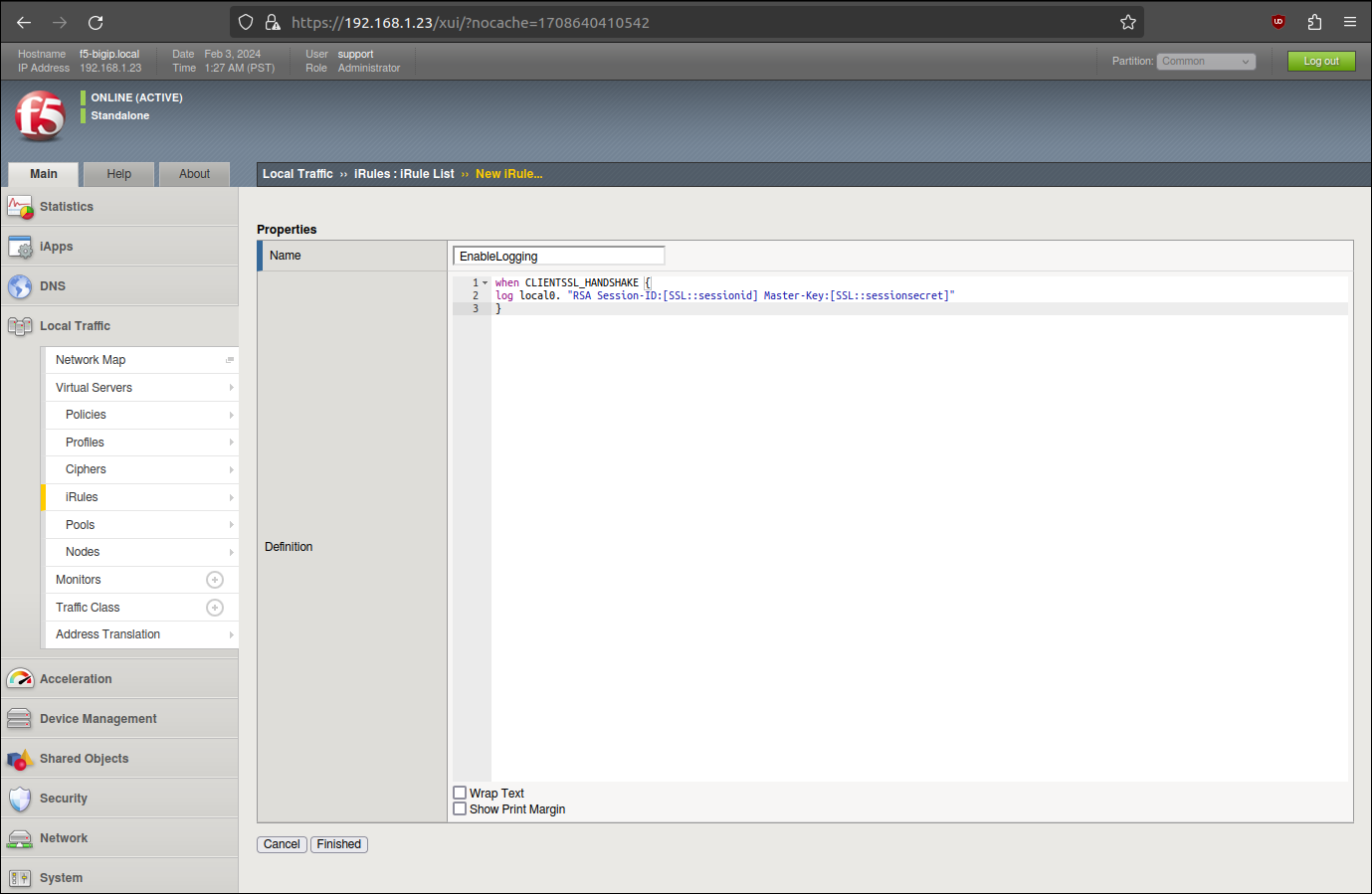Collapse code block at line 1 fold arrow

click(x=486, y=283)
